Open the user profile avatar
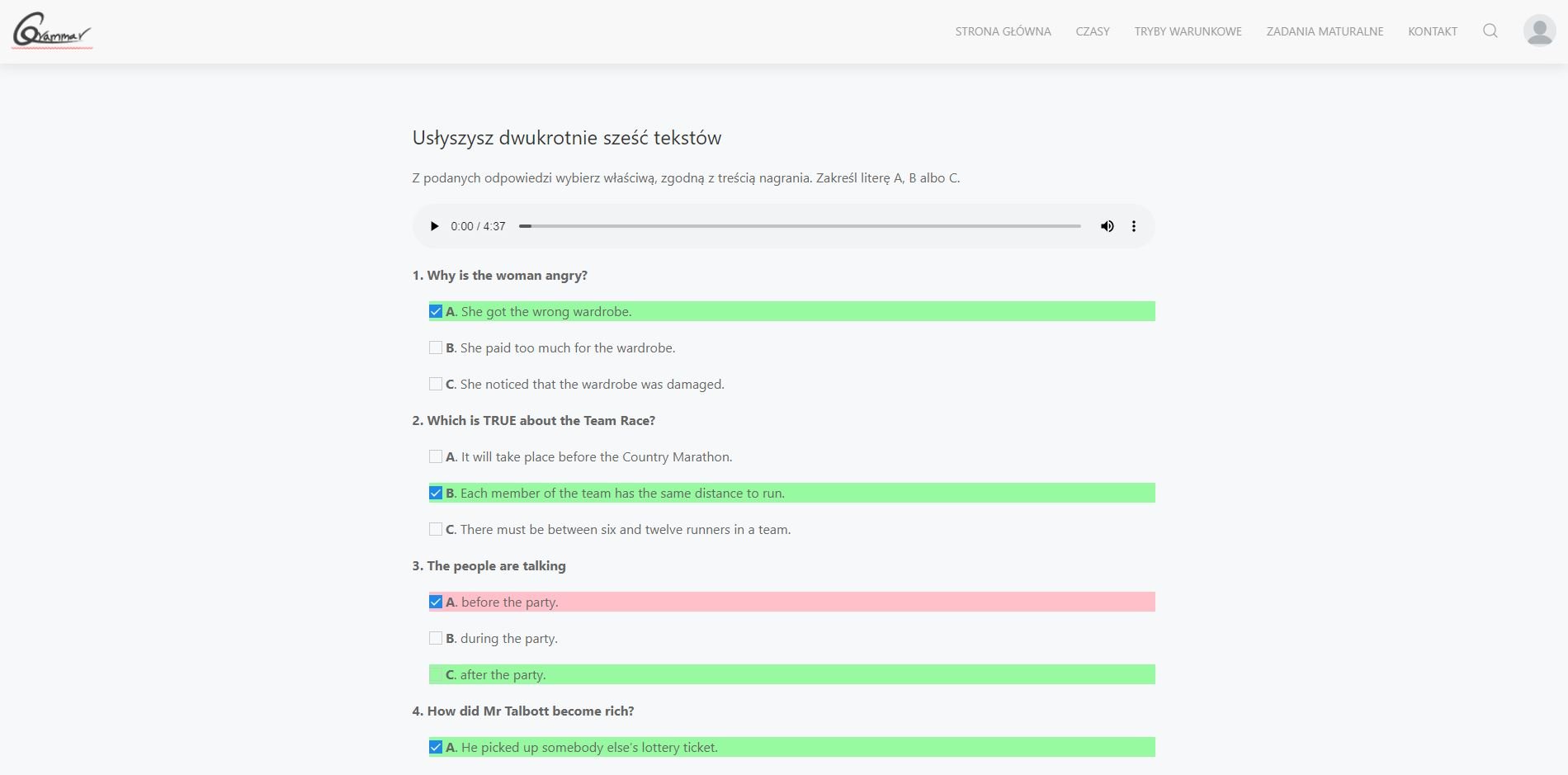Screen dimensions: 1568x775 click(1538, 31)
